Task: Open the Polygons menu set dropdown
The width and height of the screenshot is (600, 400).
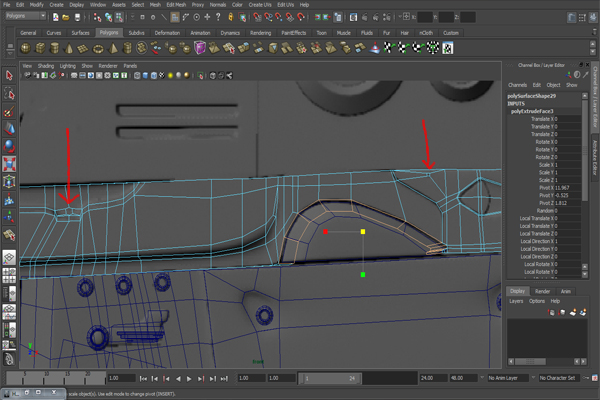Action: pos(26,16)
